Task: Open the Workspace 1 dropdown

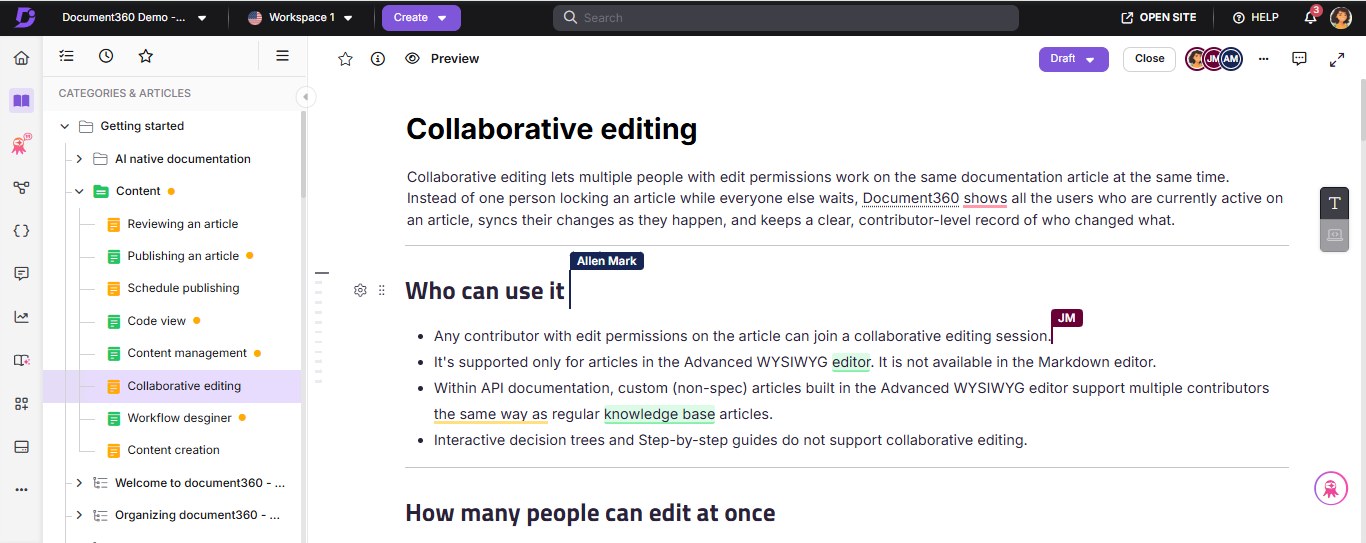Action: tap(300, 18)
